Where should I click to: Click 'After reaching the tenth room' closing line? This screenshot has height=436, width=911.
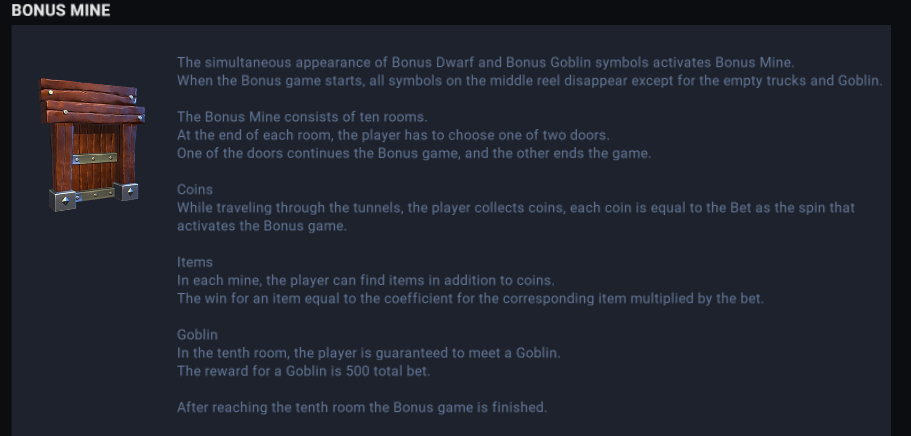[362, 408]
